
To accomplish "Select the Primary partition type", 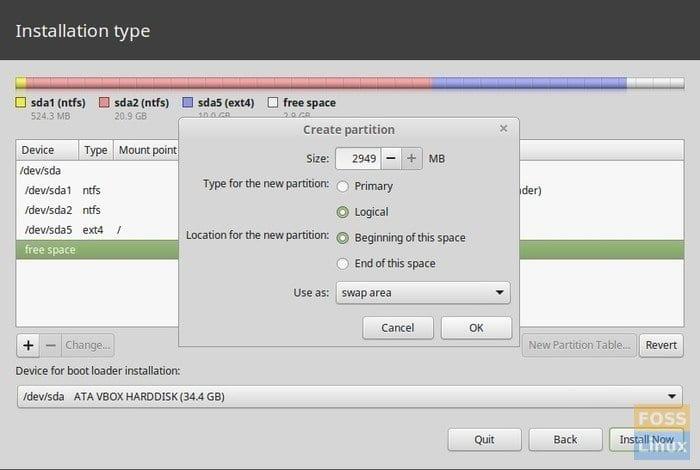I will [343, 186].
